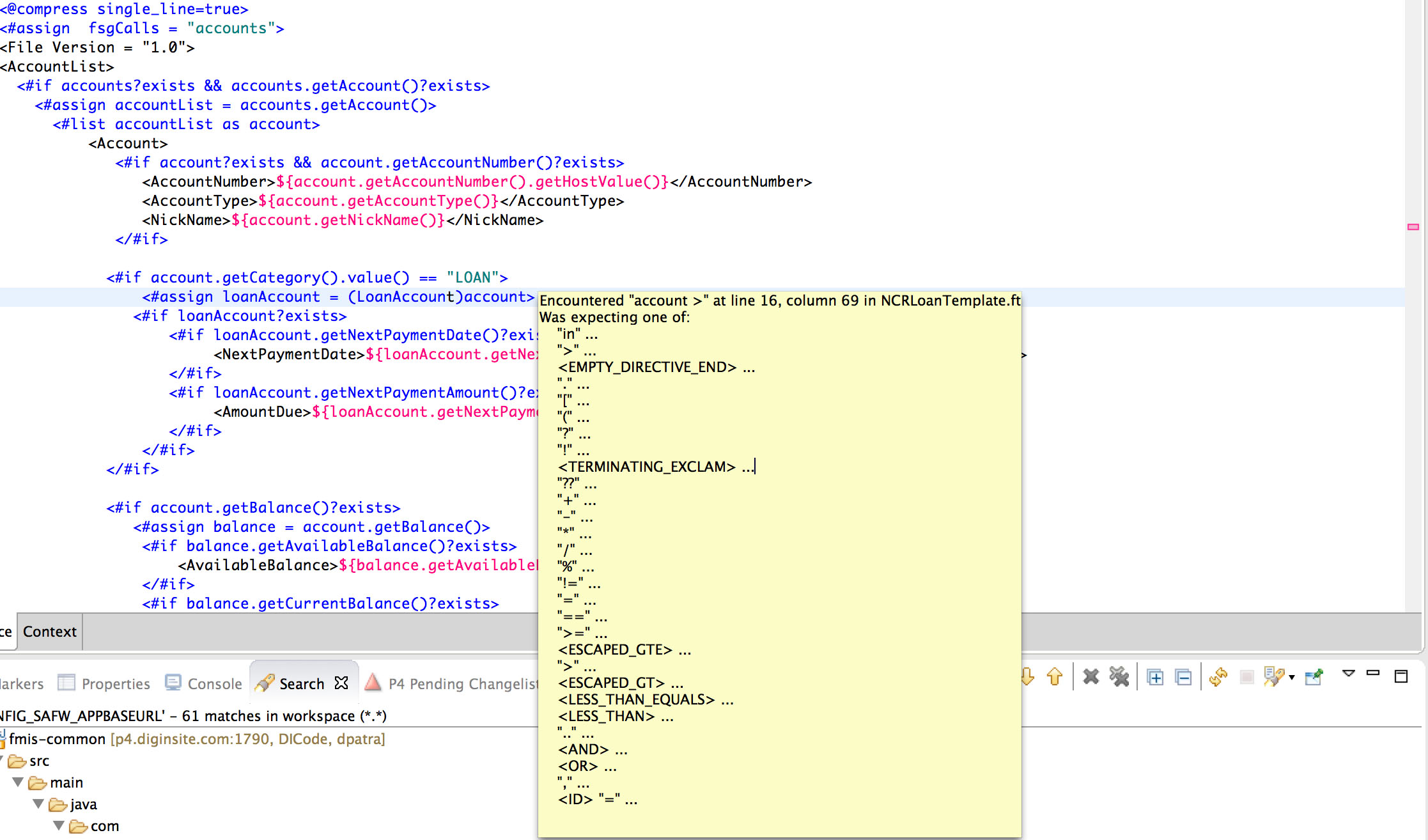Click the '<#if loanAccount?exists>' line

240,316
